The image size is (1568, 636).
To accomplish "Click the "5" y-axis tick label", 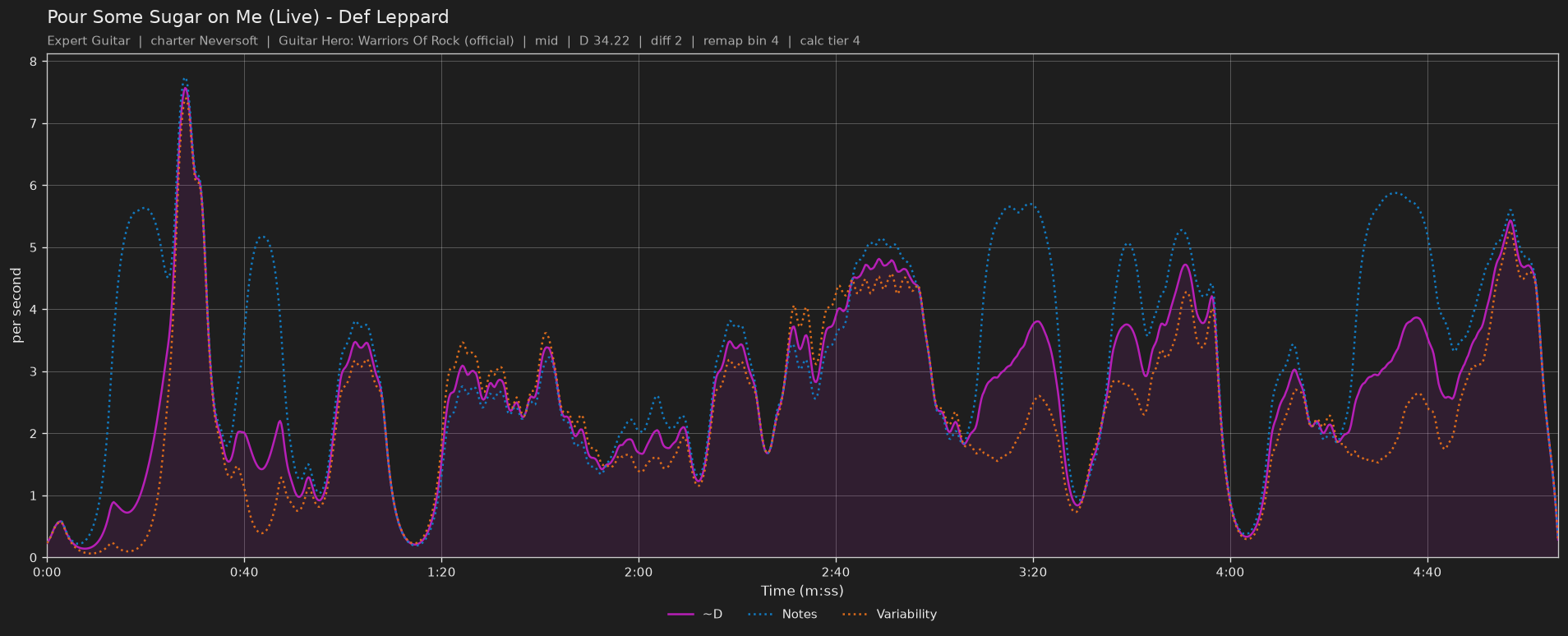I will coord(33,248).
